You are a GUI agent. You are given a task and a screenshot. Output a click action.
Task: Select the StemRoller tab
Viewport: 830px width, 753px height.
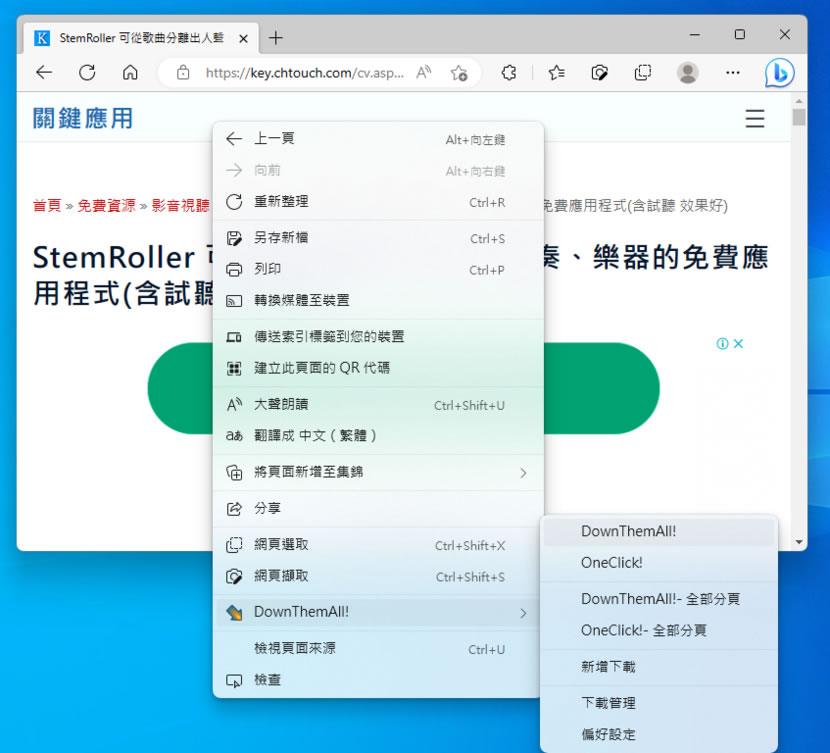(141, 38)
